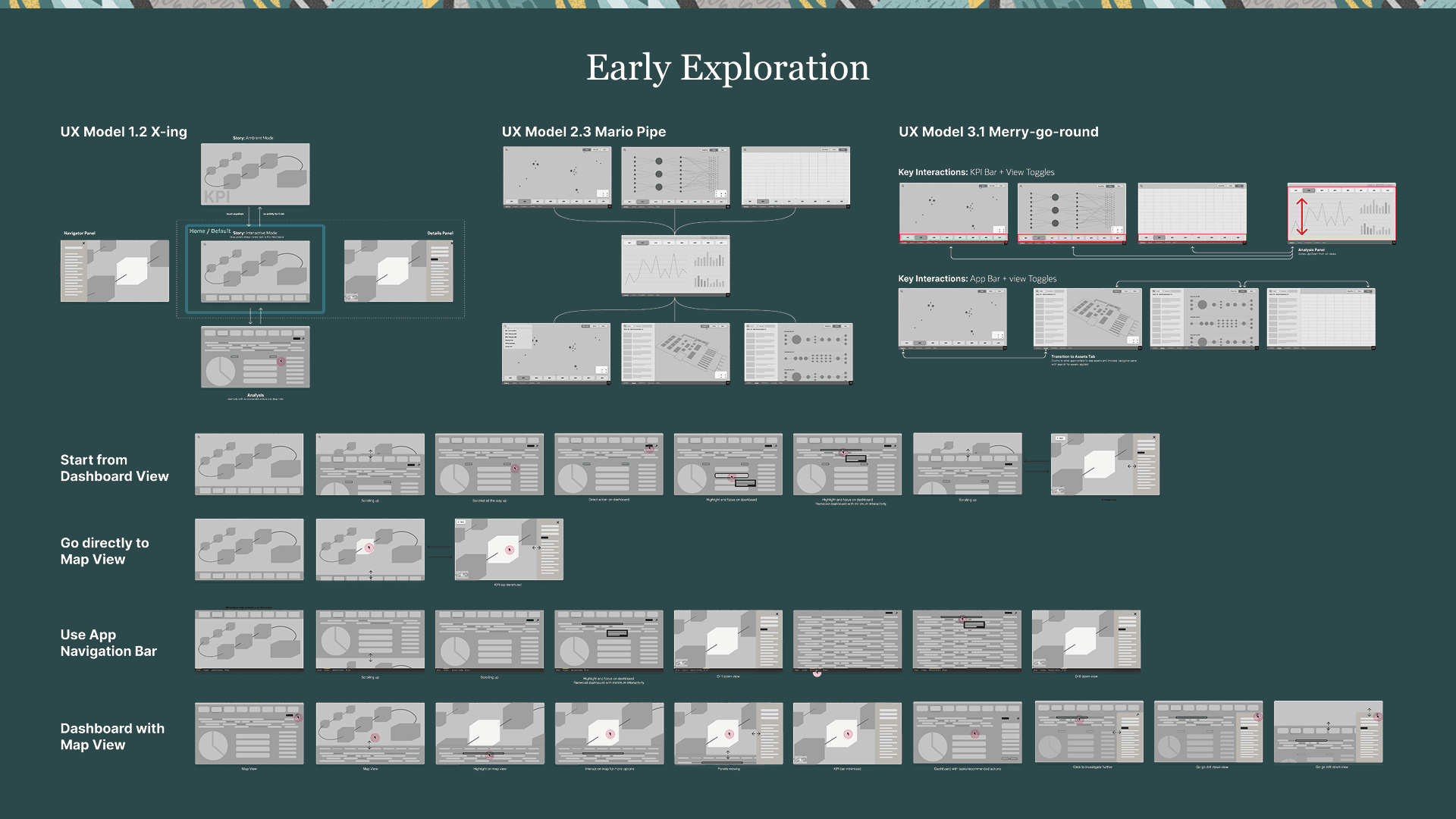Select the UX Model 2.3 Mario Pipe heading
The image size is (1456, 819).
tap(583, 132)
